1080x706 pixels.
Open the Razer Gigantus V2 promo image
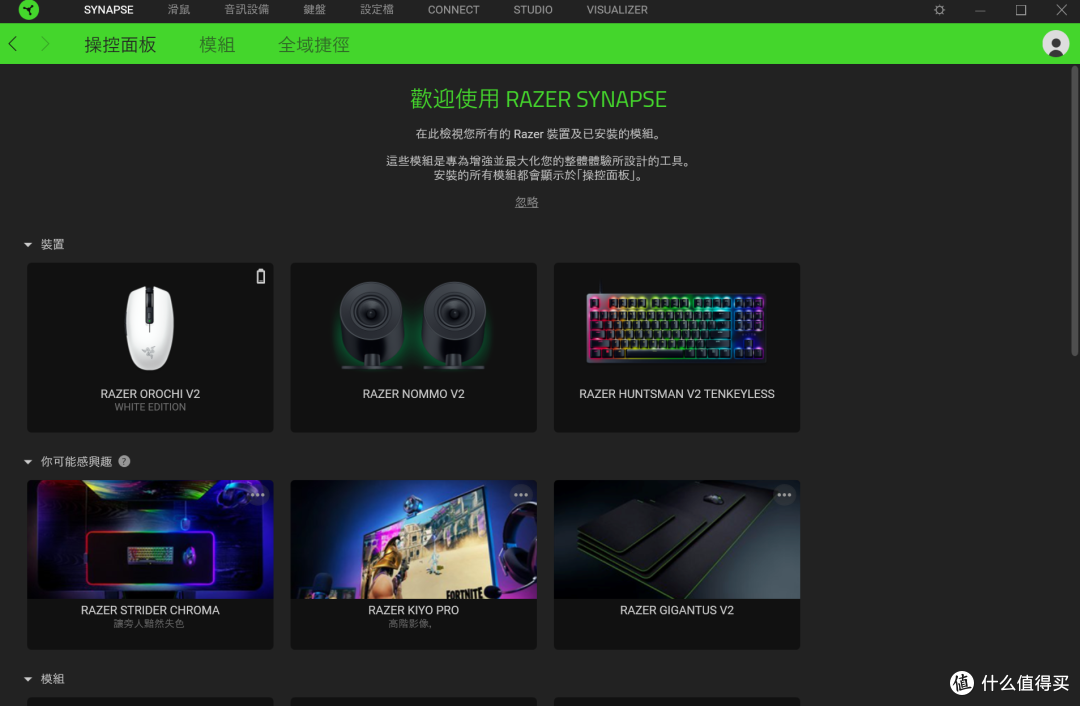[676, 539]
